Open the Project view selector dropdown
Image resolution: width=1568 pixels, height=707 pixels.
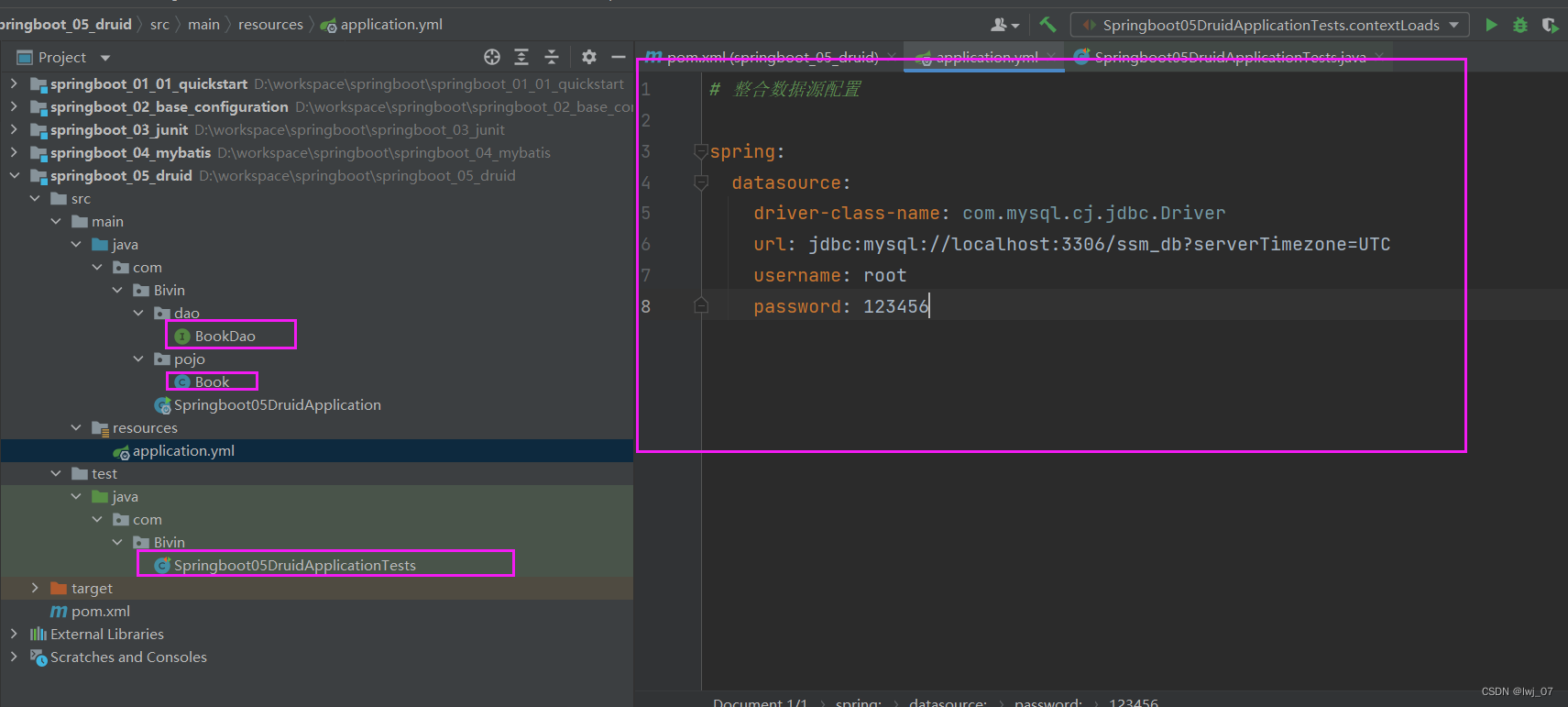pyautogui.click(x=105, y=58)
